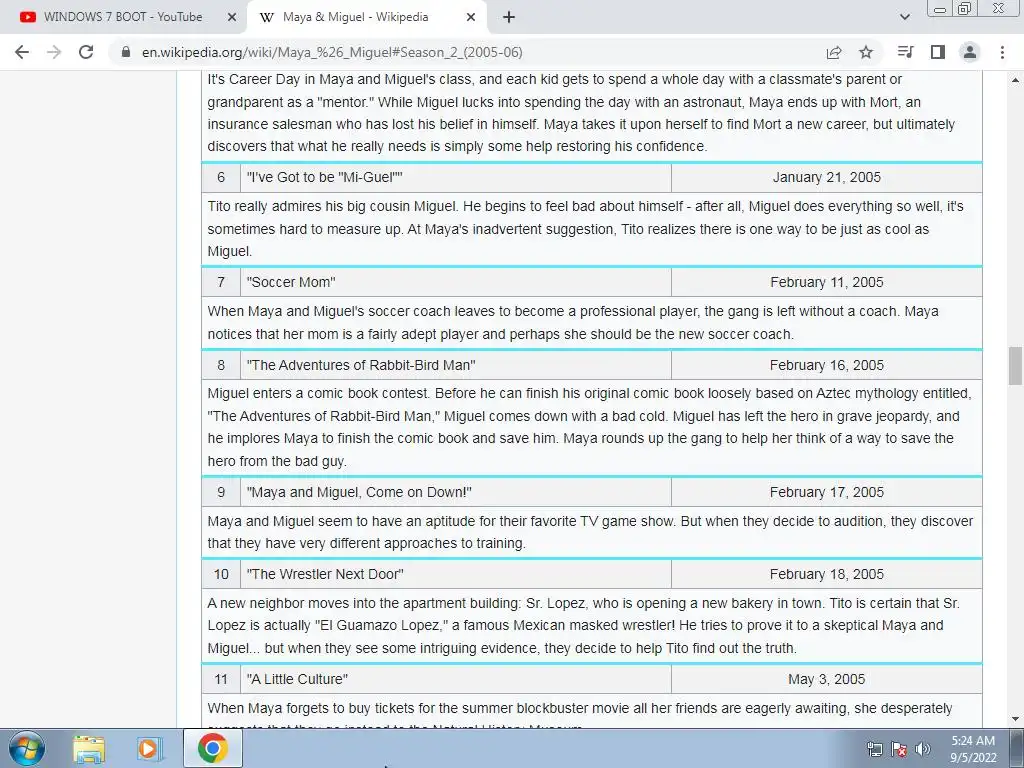Click episode title "Soccer Mom"
The width and height of the screenshot is (1024, 768).
tap(291, 282)
